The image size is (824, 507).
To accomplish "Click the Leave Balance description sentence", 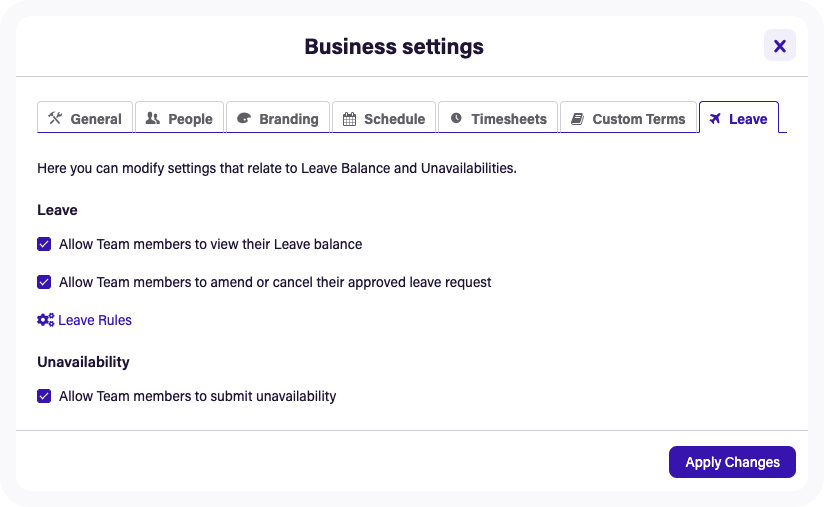I will pos(277,168).
